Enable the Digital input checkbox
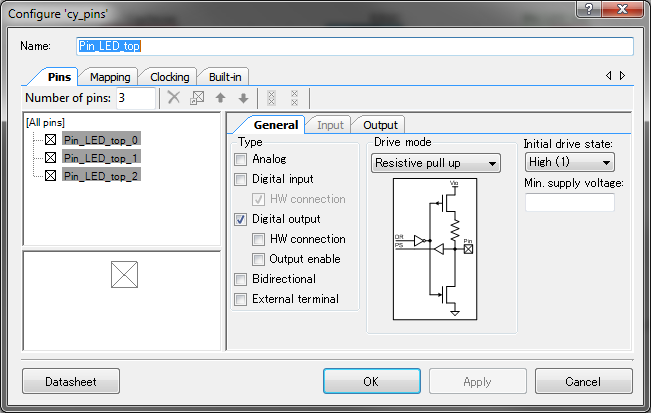 (x=240, y=179)
